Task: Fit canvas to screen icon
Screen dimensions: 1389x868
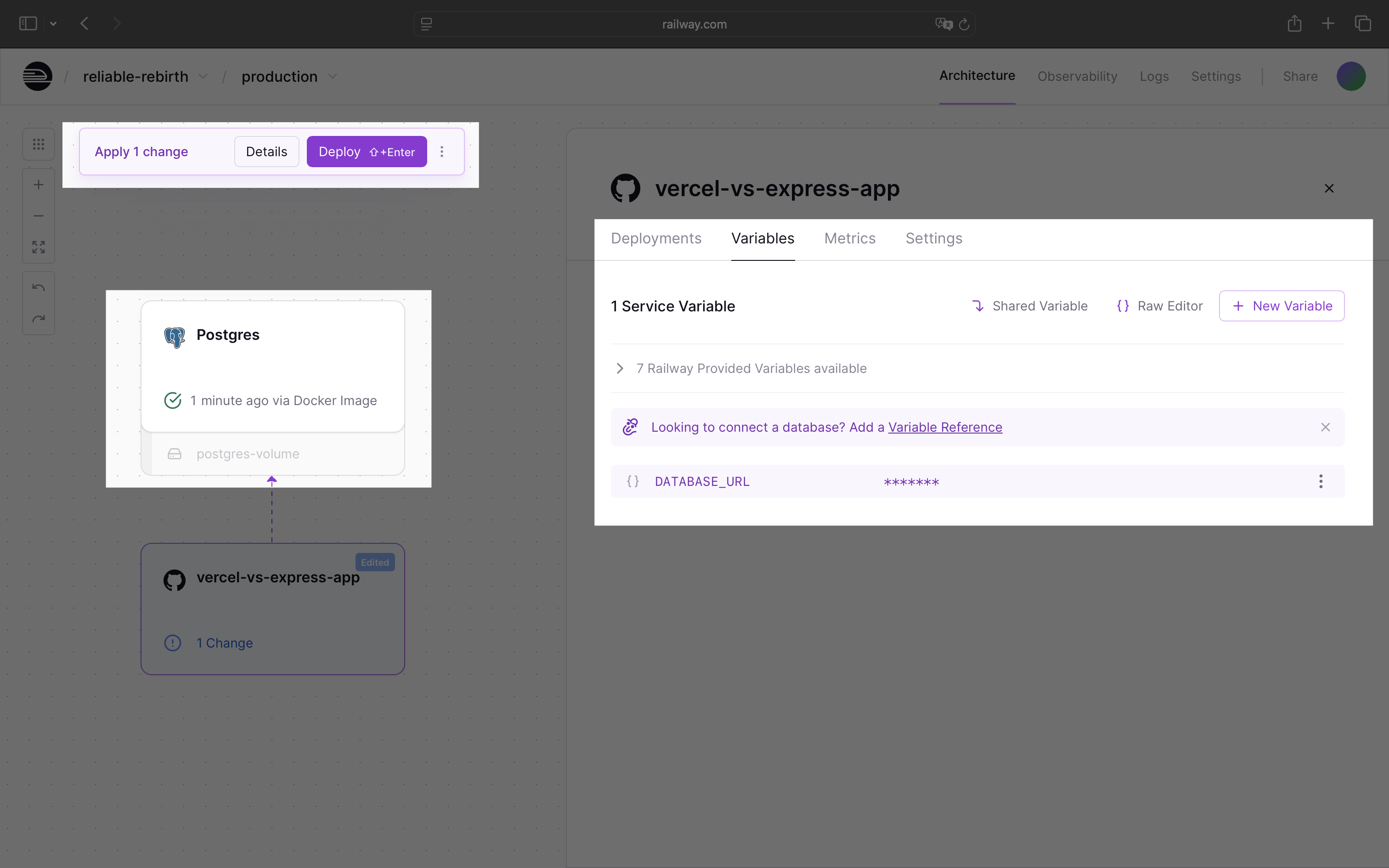Action: click(x=39, y=247)
